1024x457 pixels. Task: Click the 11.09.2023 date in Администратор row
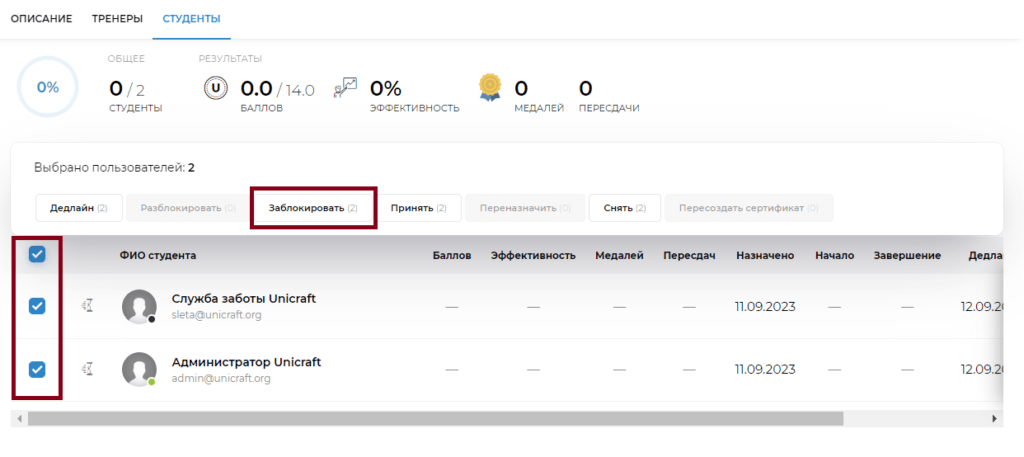765,370
